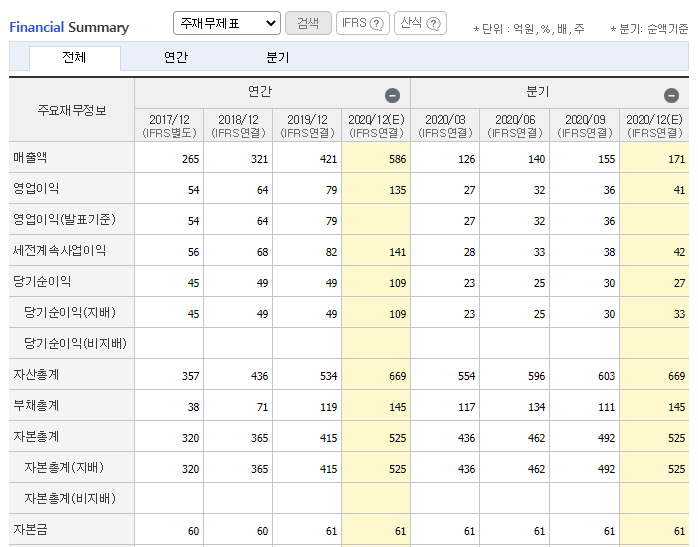The image size is (698, 547).
Task: Click the 부채총계 row label
Action: pyautogui.click(x=36, y=406)
